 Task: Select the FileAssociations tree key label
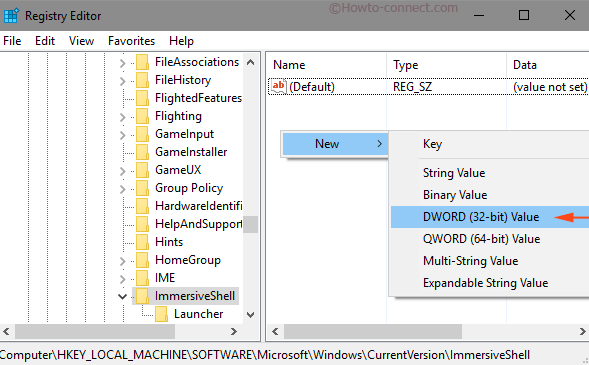(197, 62)
